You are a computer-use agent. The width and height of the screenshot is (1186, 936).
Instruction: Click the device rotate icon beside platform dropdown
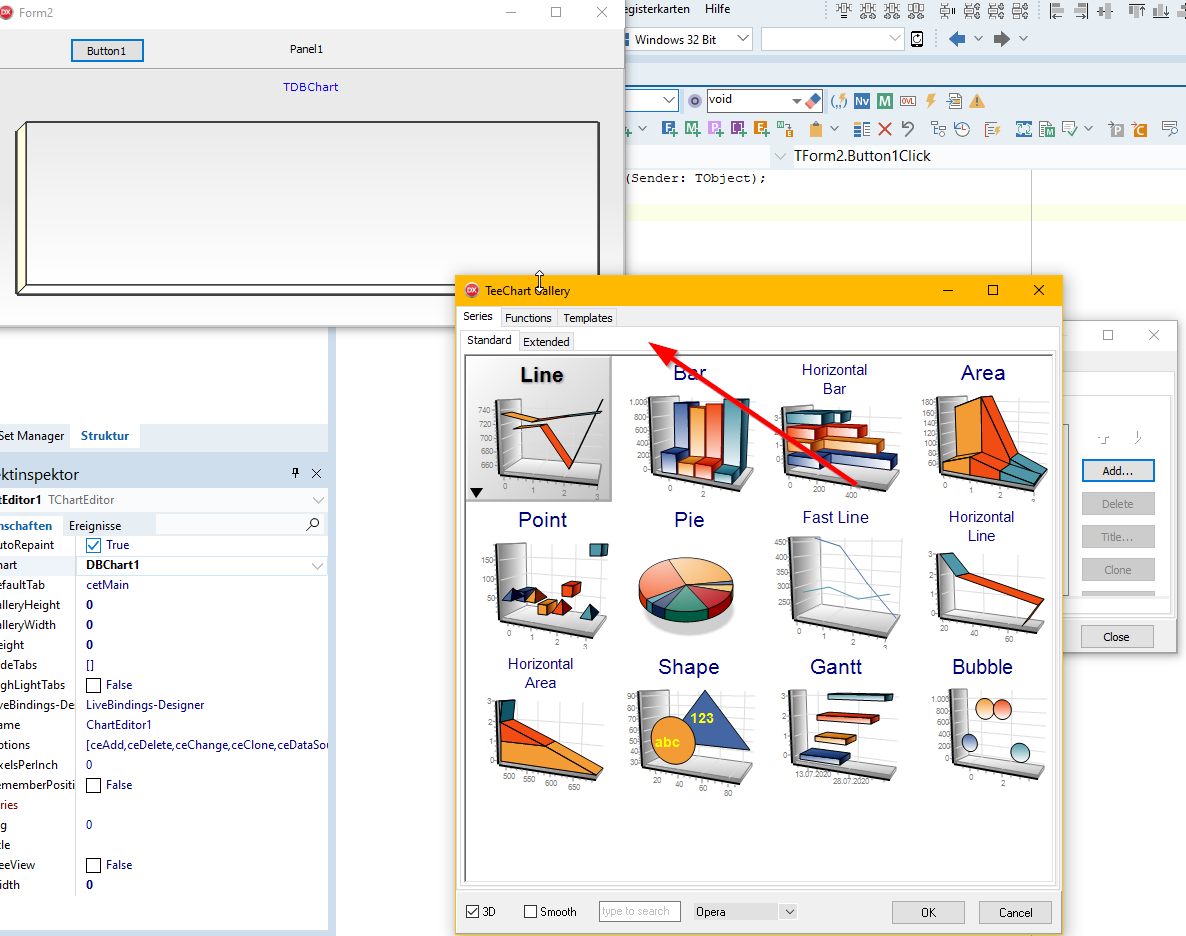(x=917, y=39)
